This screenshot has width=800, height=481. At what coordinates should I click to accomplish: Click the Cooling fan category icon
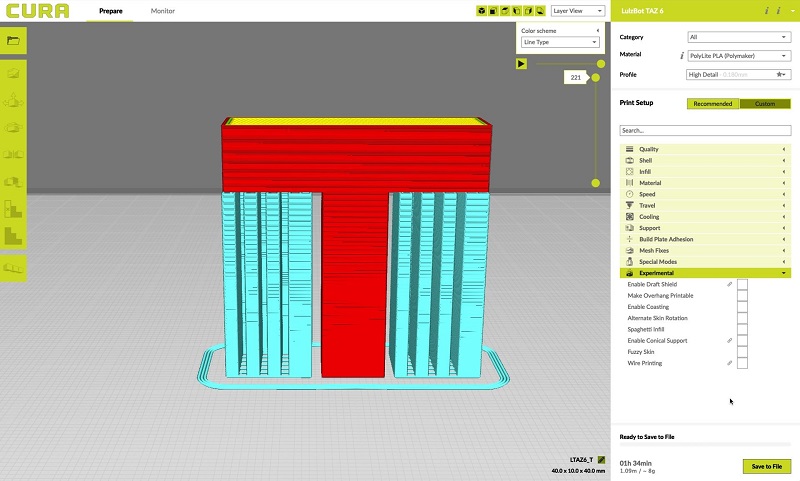(x=629, y=217)
